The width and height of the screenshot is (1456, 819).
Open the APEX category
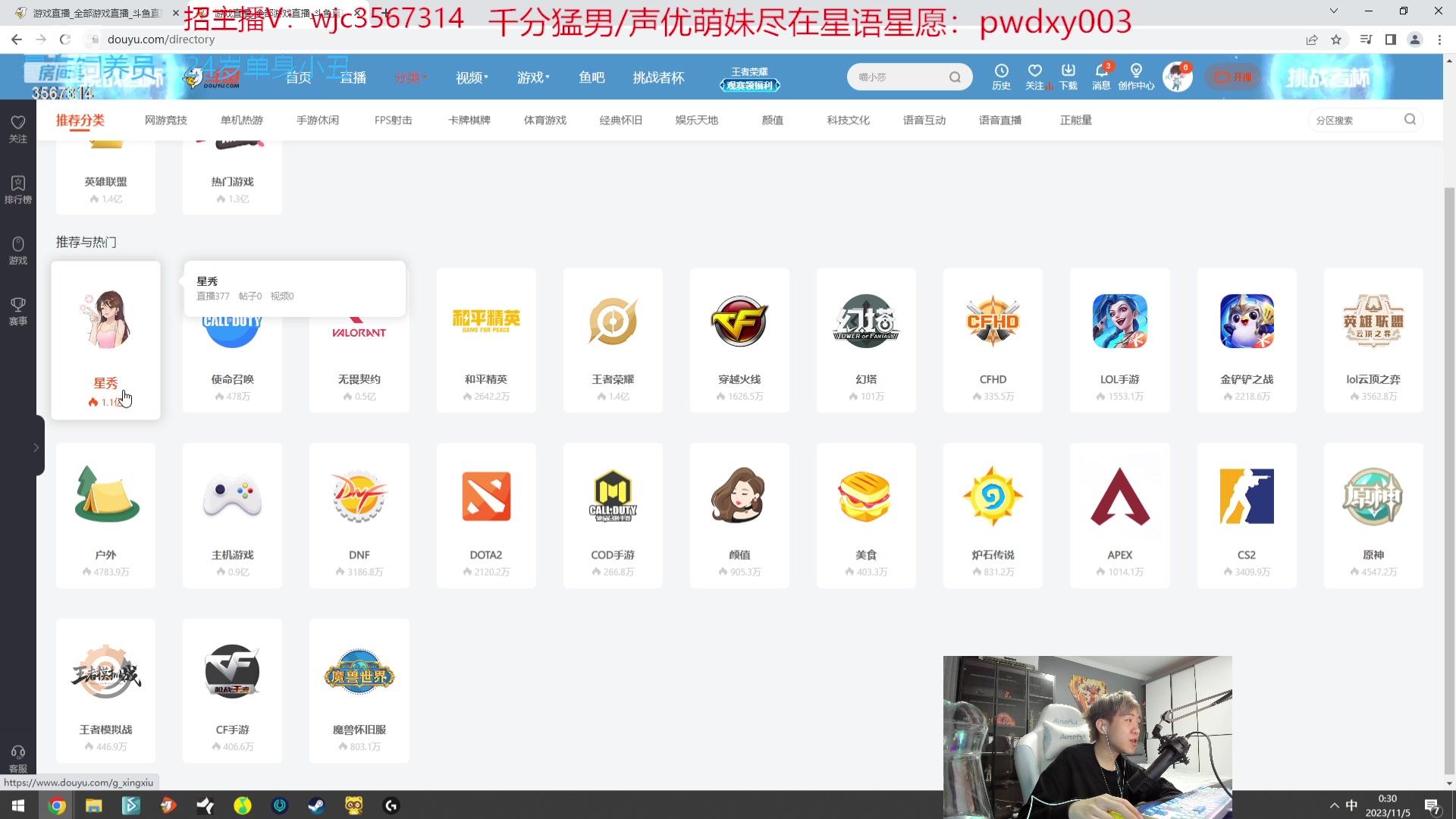[1120, 516]
